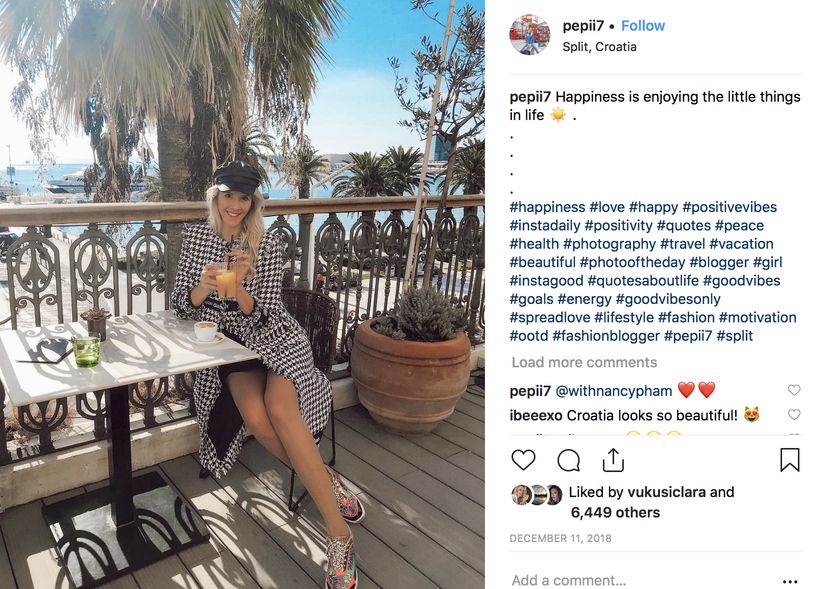The image size is (827, 589).
Task: Open pepii7's profile picture avatar
Action: (530, 35)
